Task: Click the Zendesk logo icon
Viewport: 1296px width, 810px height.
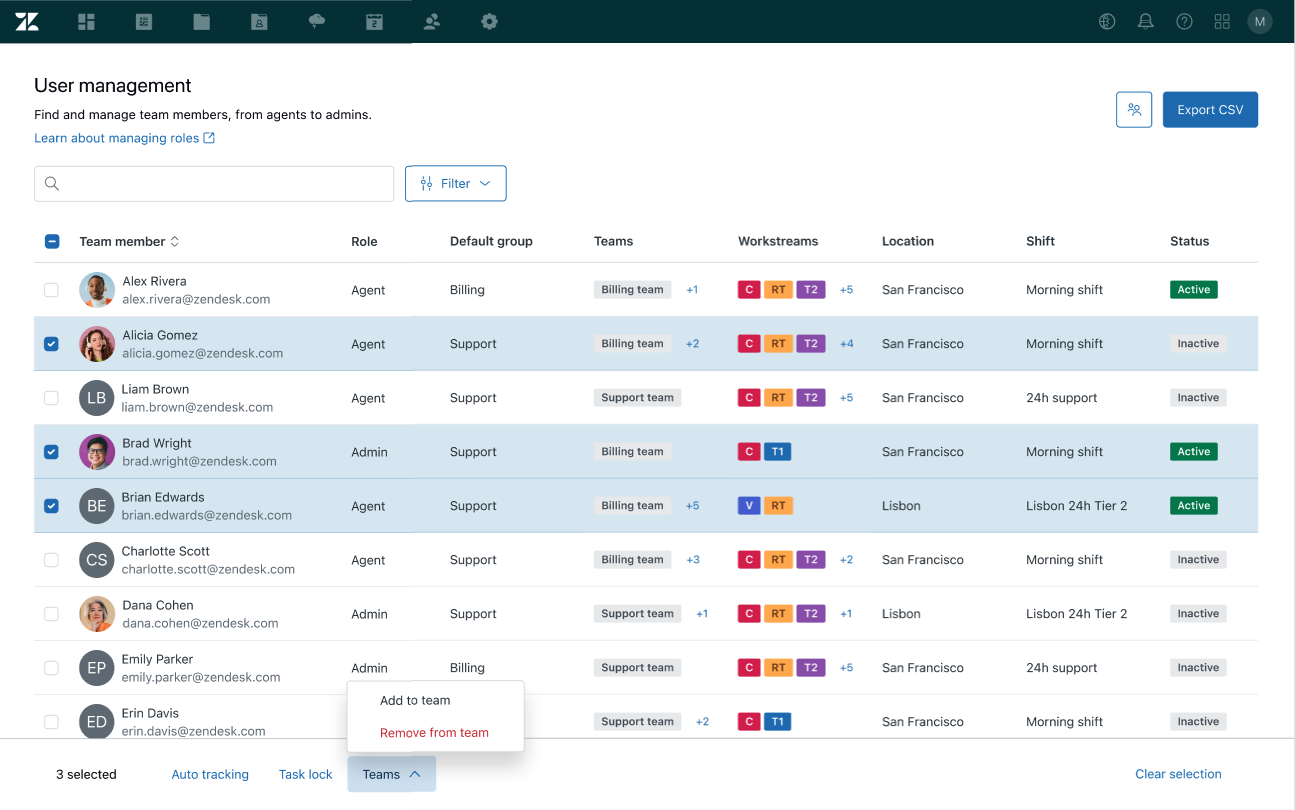Action: tap(27, 21)
